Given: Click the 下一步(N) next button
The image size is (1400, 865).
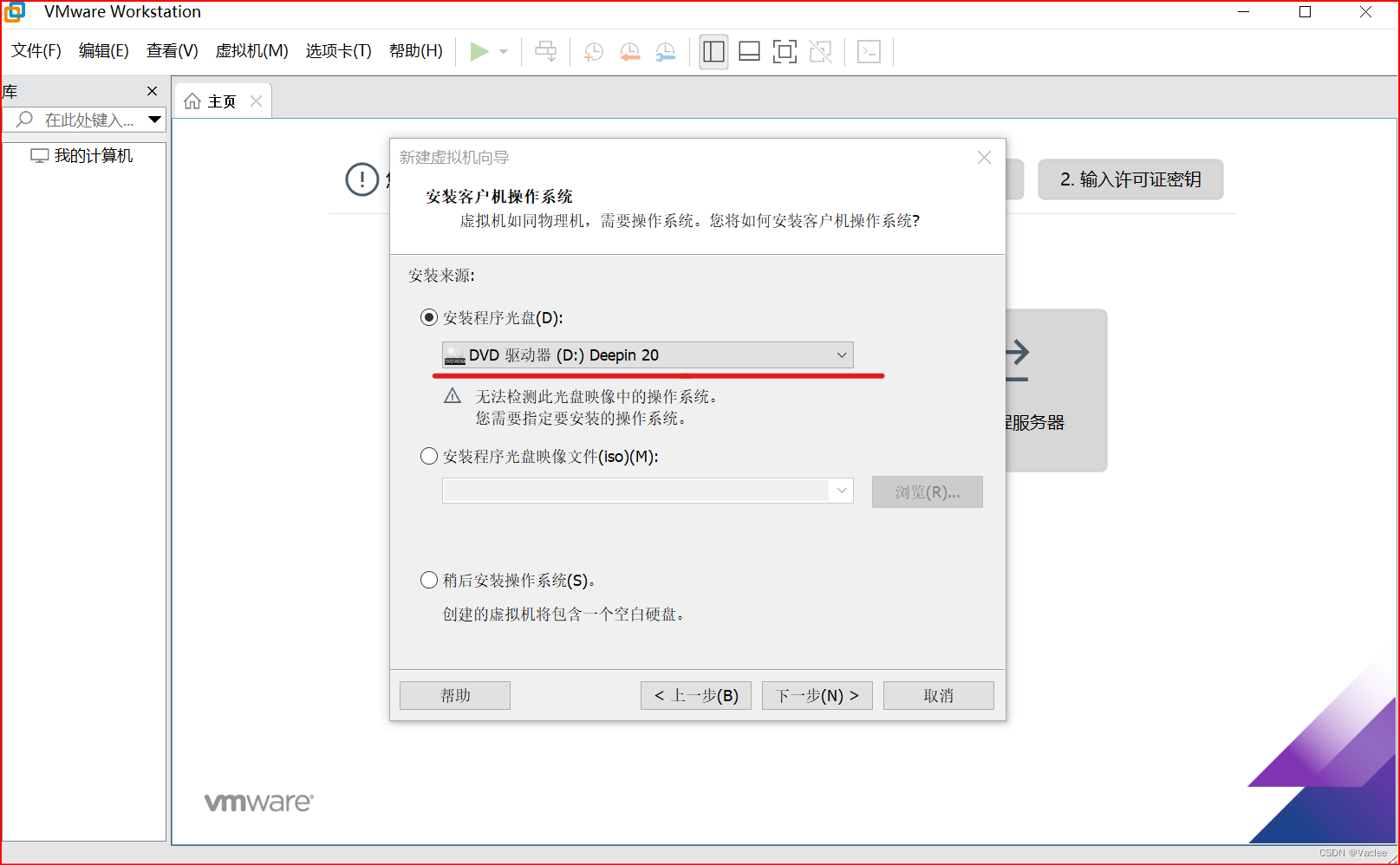Looking at the screenshot, I should (x=817, y=695).
